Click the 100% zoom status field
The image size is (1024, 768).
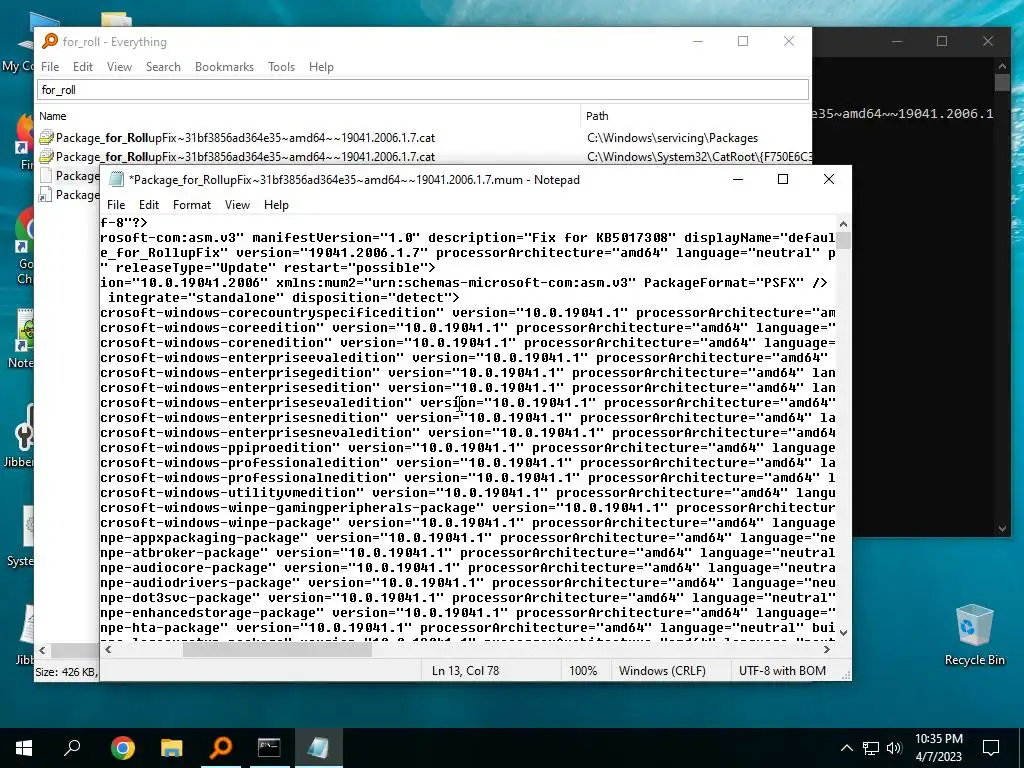[583, 671]
